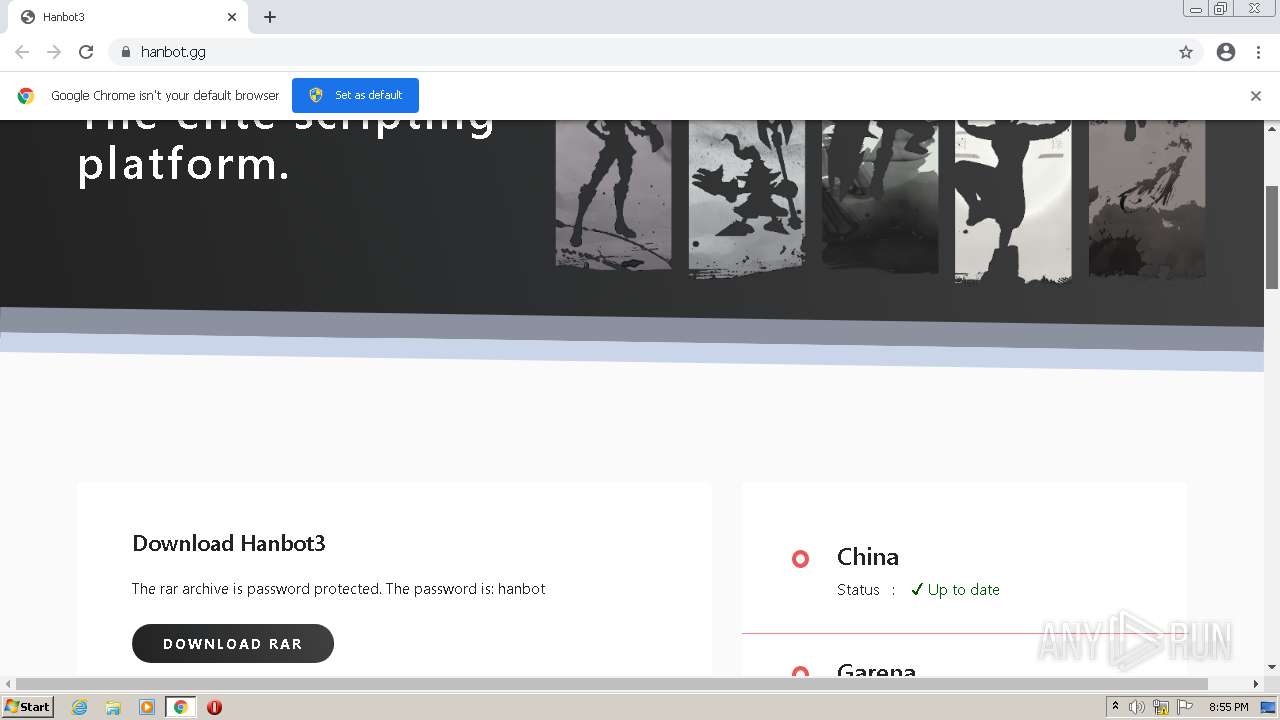Open Internet Explorer from the taskbar
Screen dimensions: 1280x720
[x=79, y=707]
